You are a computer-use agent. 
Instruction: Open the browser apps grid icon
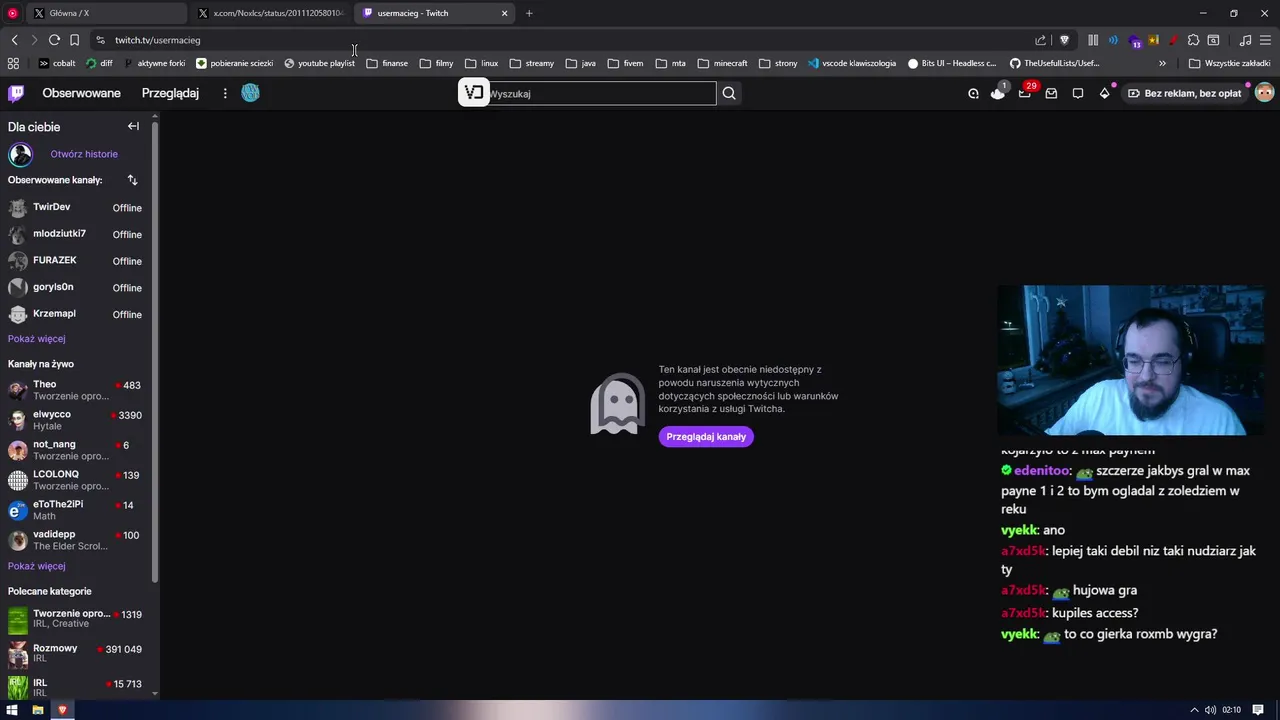point(13,63)
